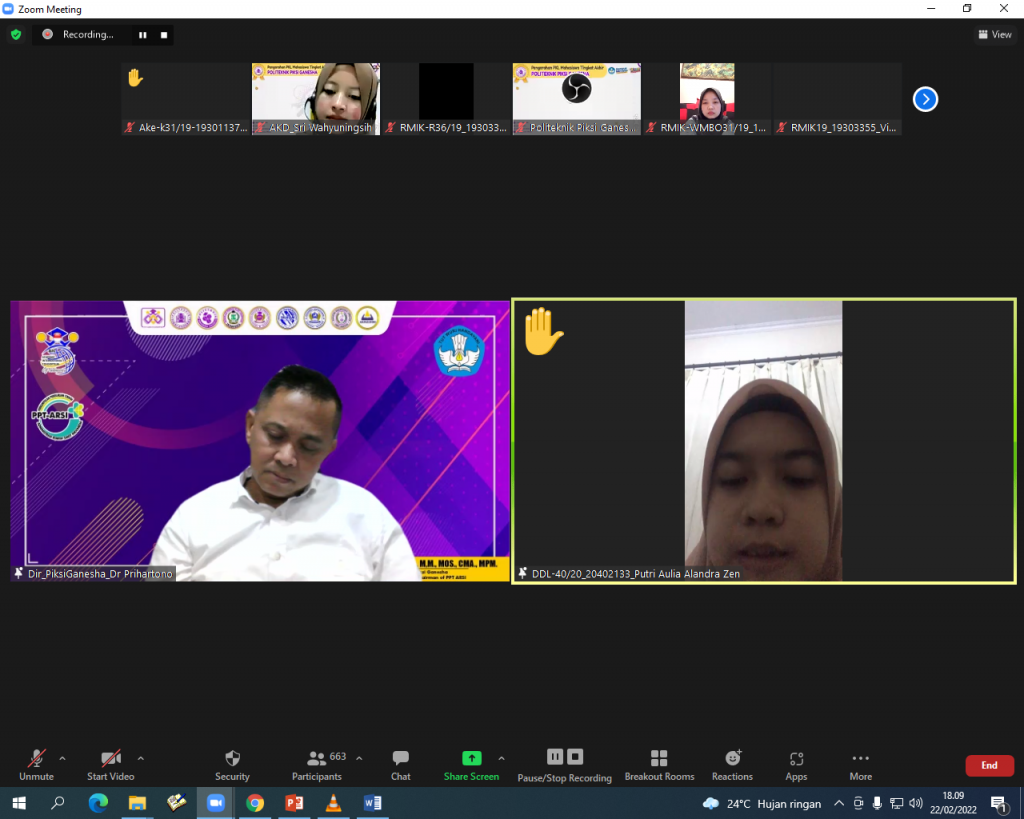Click the Recording... status label
Screen dimensions: 1024x819
pyautogui.click(x=88, y=35)
